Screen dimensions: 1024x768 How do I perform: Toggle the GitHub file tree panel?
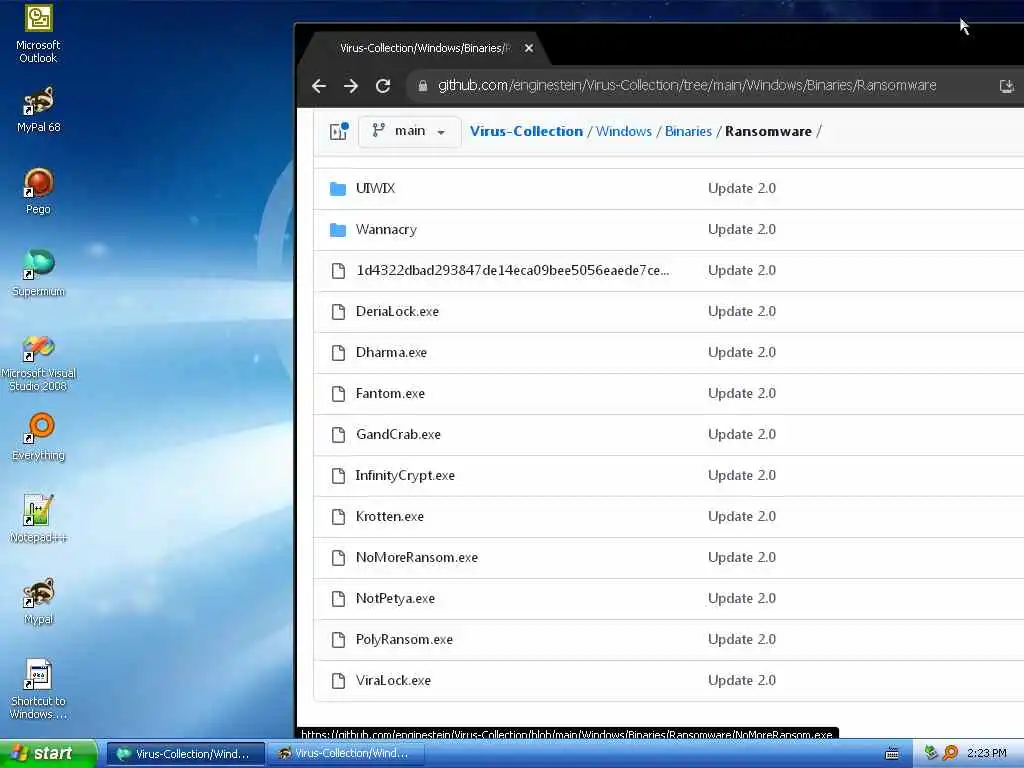tap(338, 131)
